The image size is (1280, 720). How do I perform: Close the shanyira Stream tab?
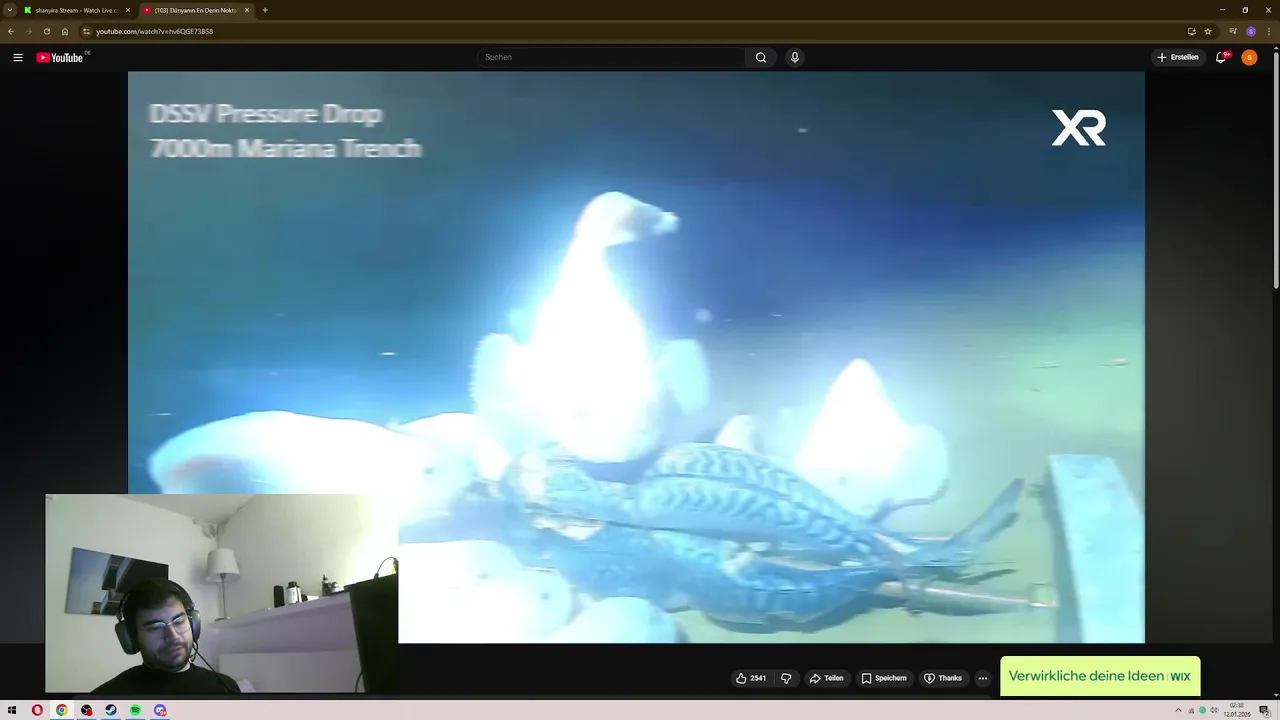[128, 10]
